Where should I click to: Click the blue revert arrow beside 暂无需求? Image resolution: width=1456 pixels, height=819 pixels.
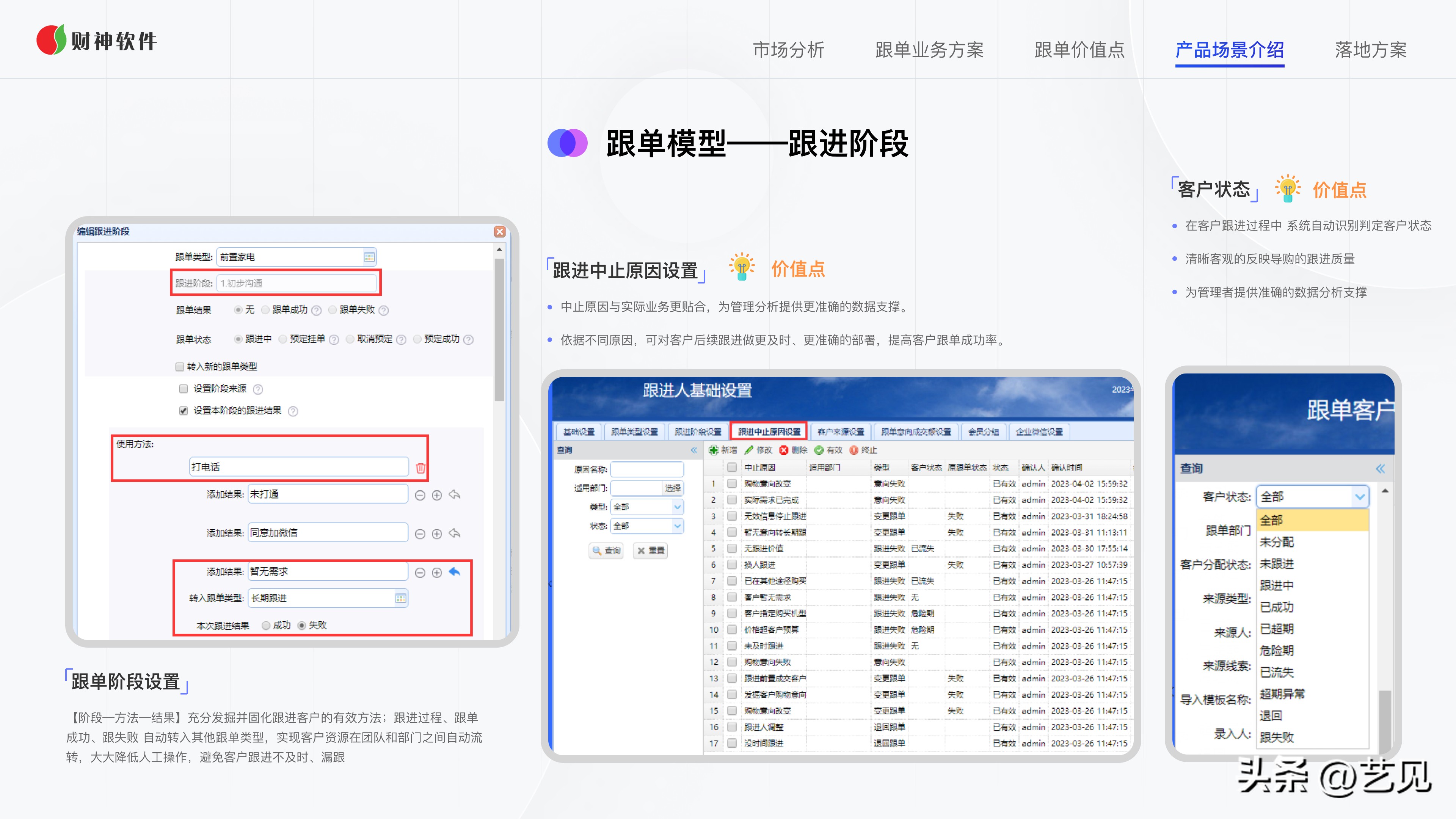pos(455,572)
